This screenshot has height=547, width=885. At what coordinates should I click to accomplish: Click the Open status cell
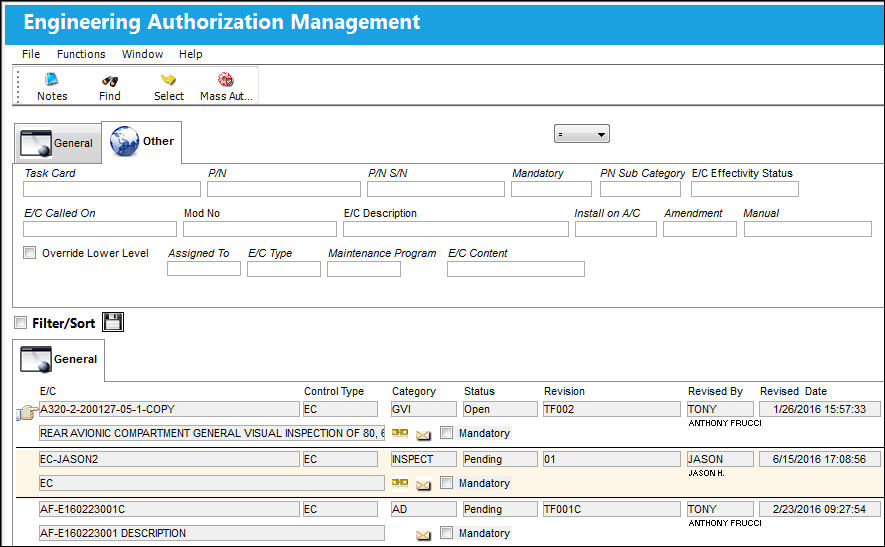(500, 409)
